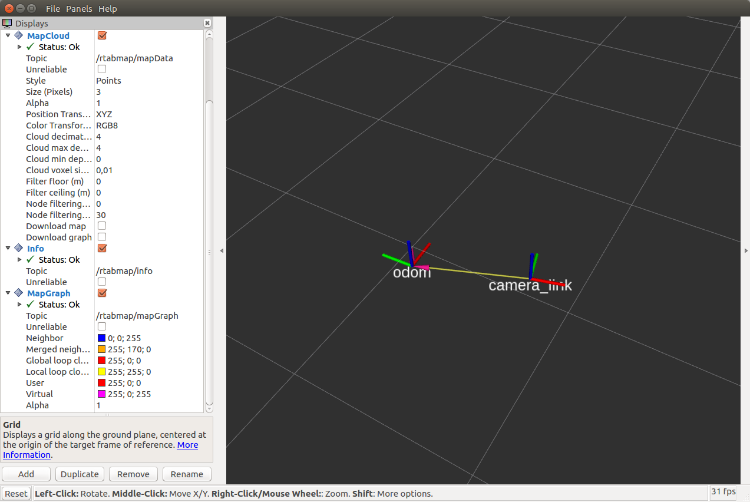Open the Panels menu
750x502 pixels.
(79, 8)
